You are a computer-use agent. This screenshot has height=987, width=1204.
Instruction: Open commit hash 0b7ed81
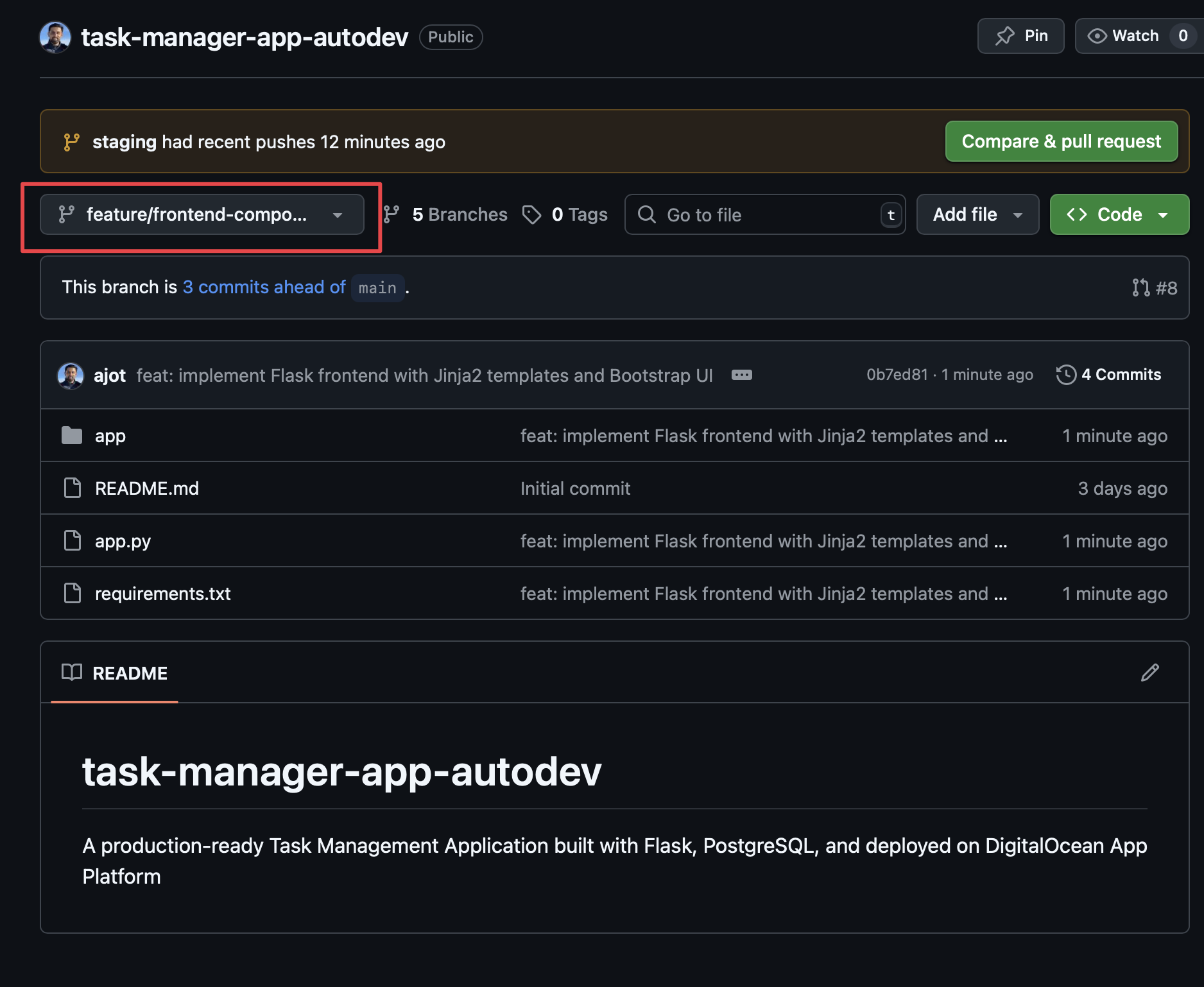click(x=897, y=374)
